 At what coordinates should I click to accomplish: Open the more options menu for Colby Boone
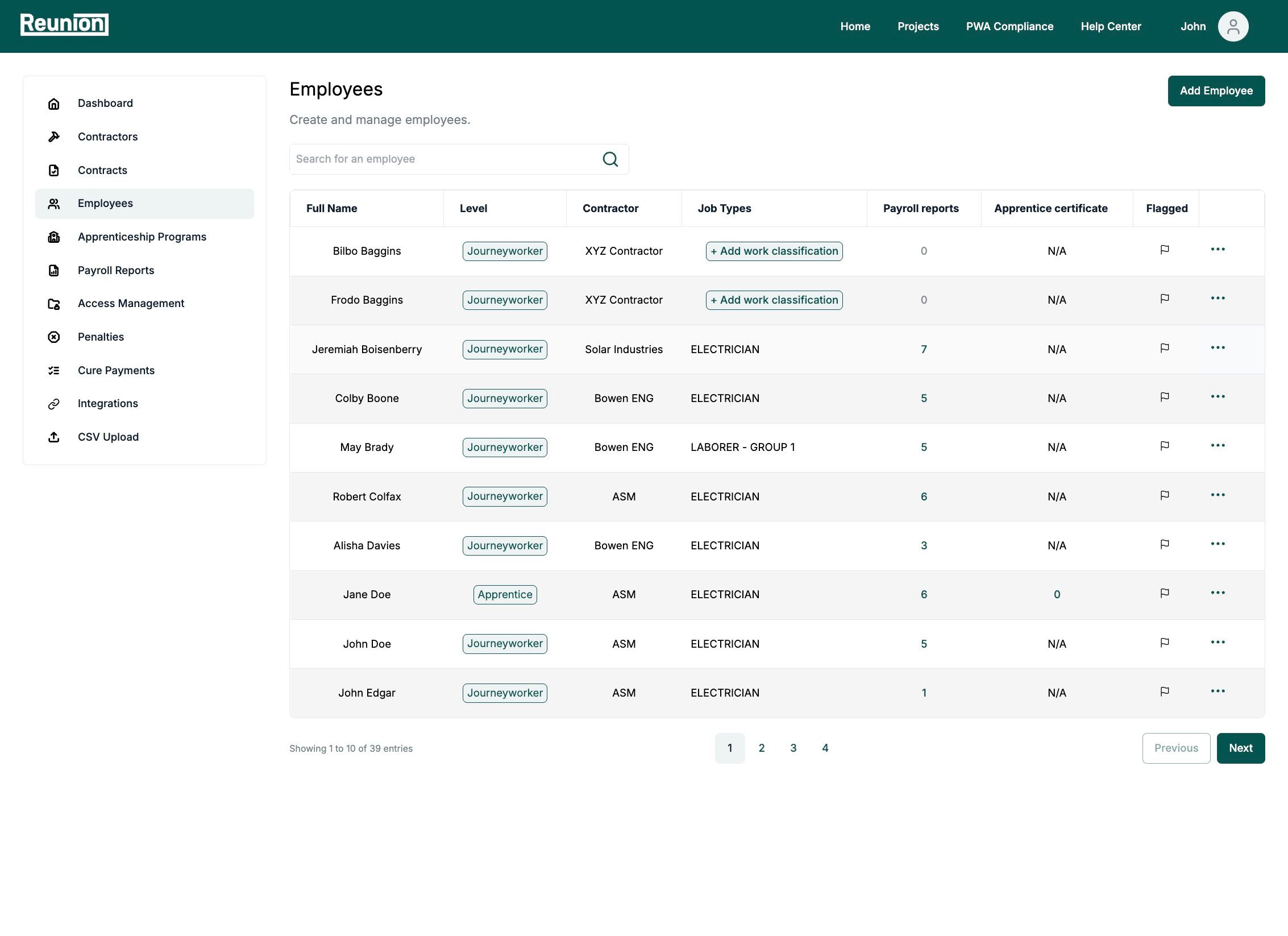1218,397
